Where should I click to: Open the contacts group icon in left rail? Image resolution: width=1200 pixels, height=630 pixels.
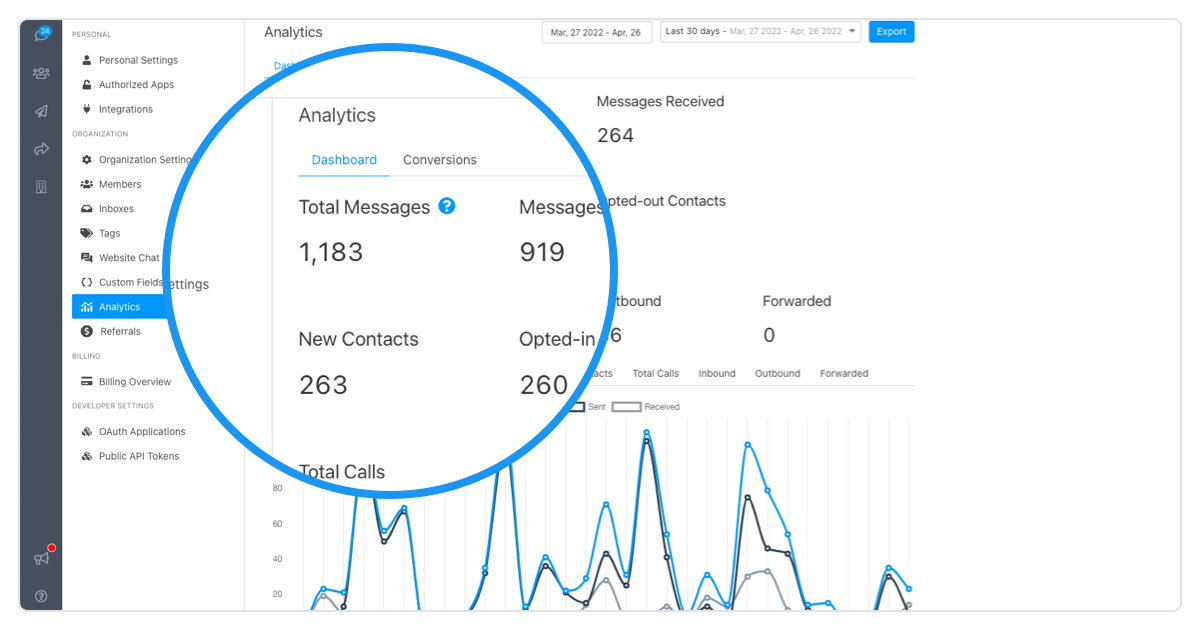[x=41, y=73]
